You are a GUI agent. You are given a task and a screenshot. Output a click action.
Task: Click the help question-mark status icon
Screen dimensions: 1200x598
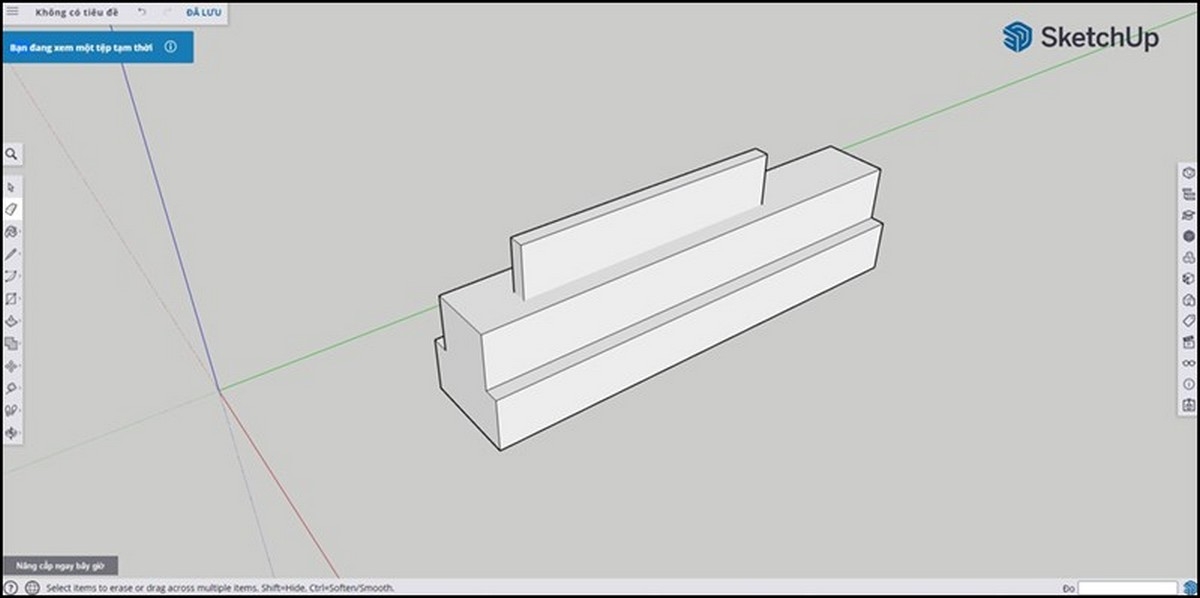tap(11, 588)
